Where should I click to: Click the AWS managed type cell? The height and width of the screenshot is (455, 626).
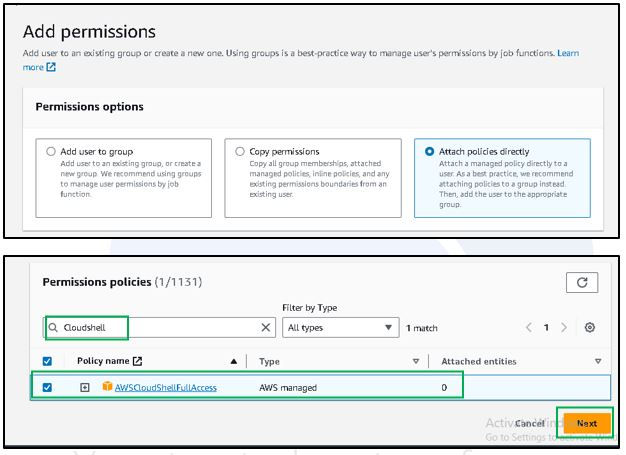[288, 388]
